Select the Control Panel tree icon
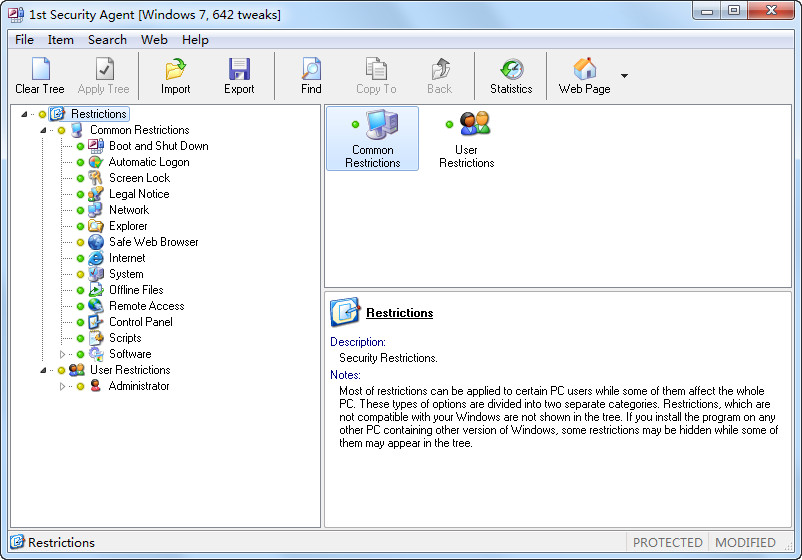 point(96,322)
